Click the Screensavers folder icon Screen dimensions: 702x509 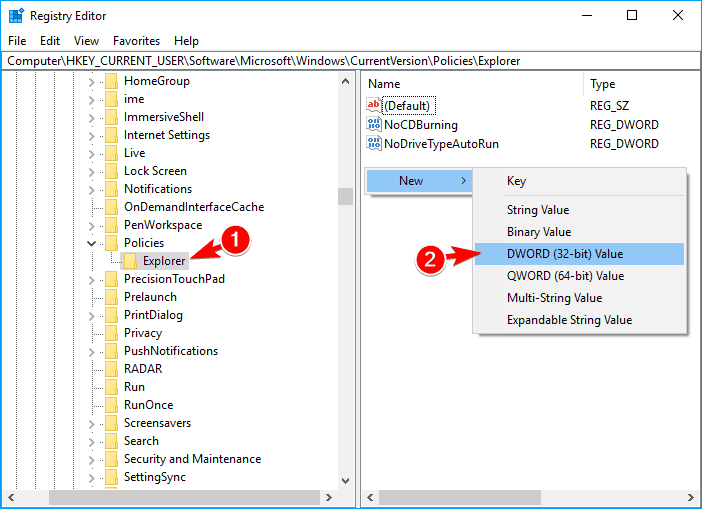111,423
